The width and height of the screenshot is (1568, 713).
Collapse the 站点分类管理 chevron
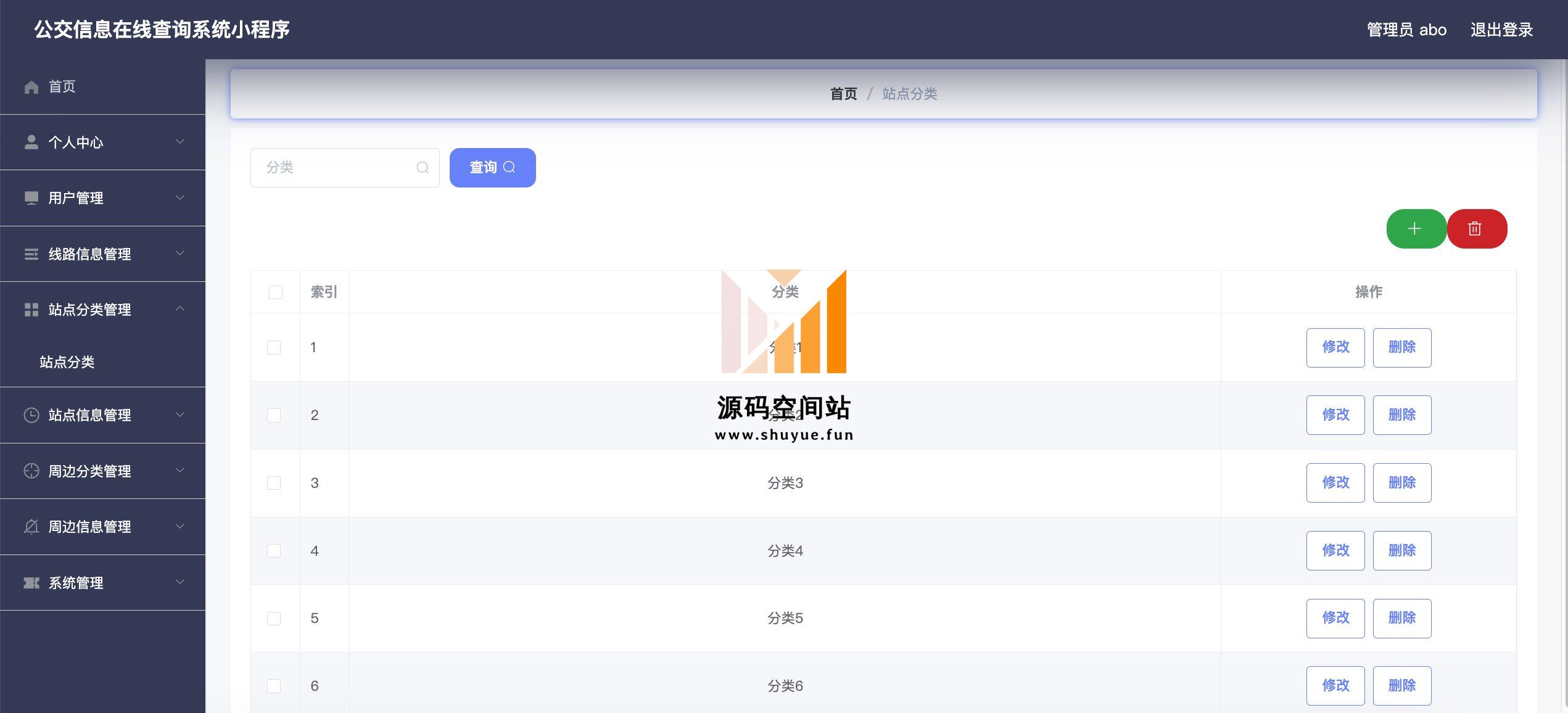coord(180,309)
